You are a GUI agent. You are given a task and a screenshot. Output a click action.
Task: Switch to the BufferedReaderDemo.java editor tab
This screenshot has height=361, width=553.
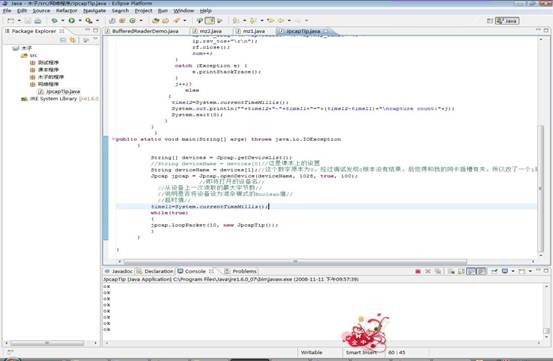[145, 31]
